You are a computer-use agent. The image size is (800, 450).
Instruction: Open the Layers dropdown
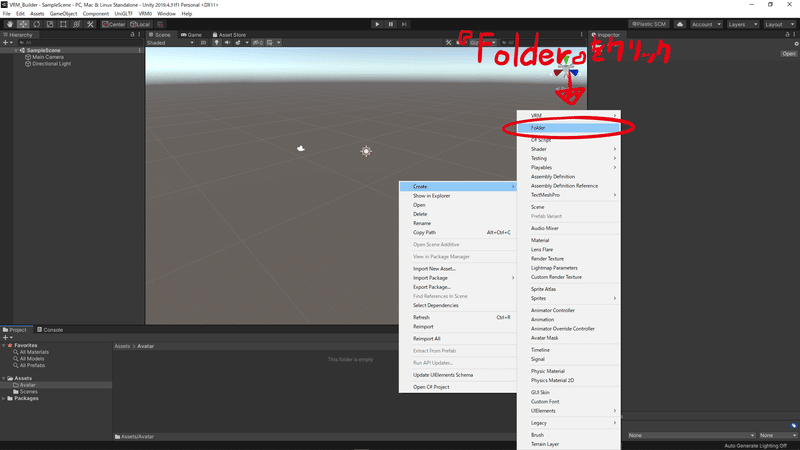pos(742,24)
